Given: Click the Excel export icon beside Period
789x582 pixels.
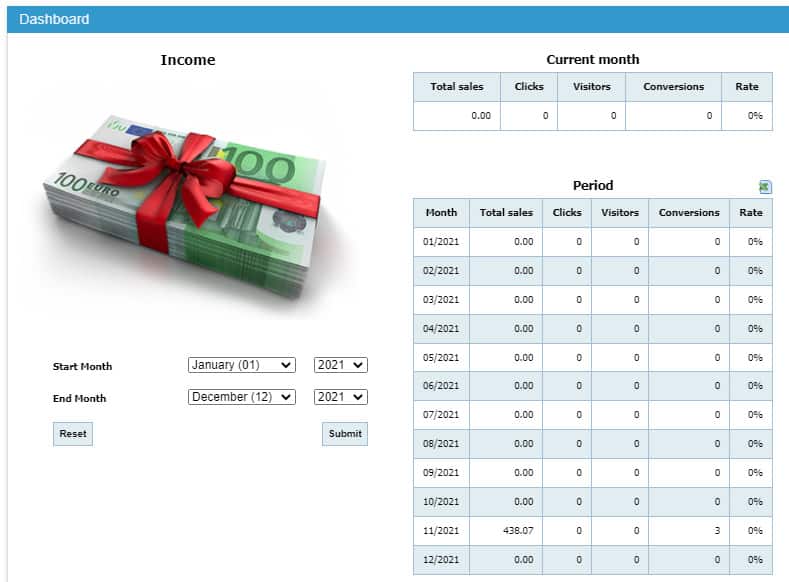Looking at the screenshot, I should (x=765, y=187).
